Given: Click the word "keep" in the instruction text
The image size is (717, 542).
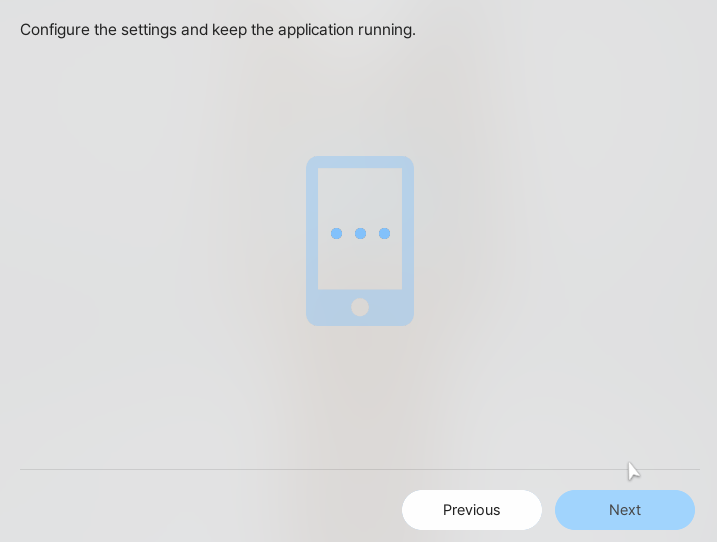Looking at the screenshot, I should [x=229, y=30].
